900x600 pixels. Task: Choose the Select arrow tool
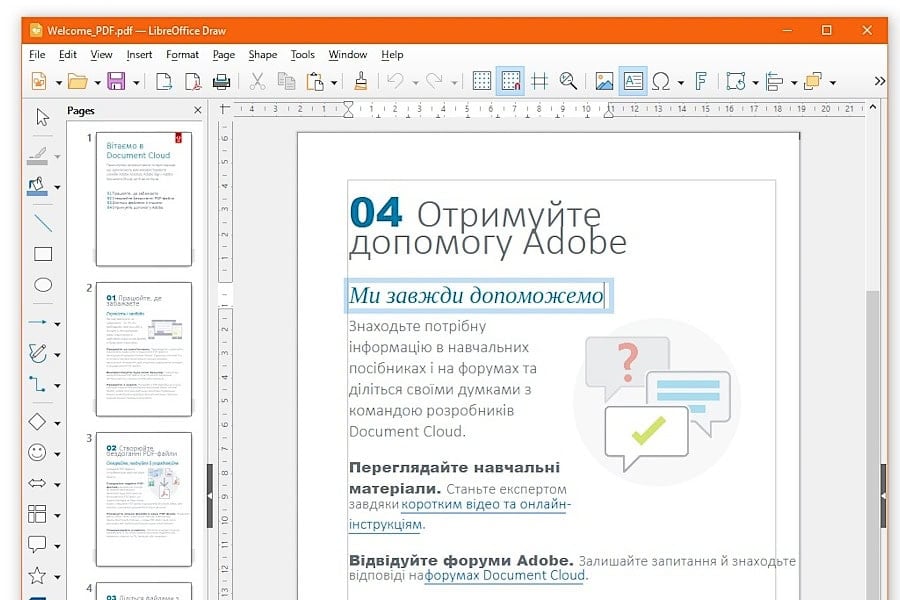click(x=42, y=117)
